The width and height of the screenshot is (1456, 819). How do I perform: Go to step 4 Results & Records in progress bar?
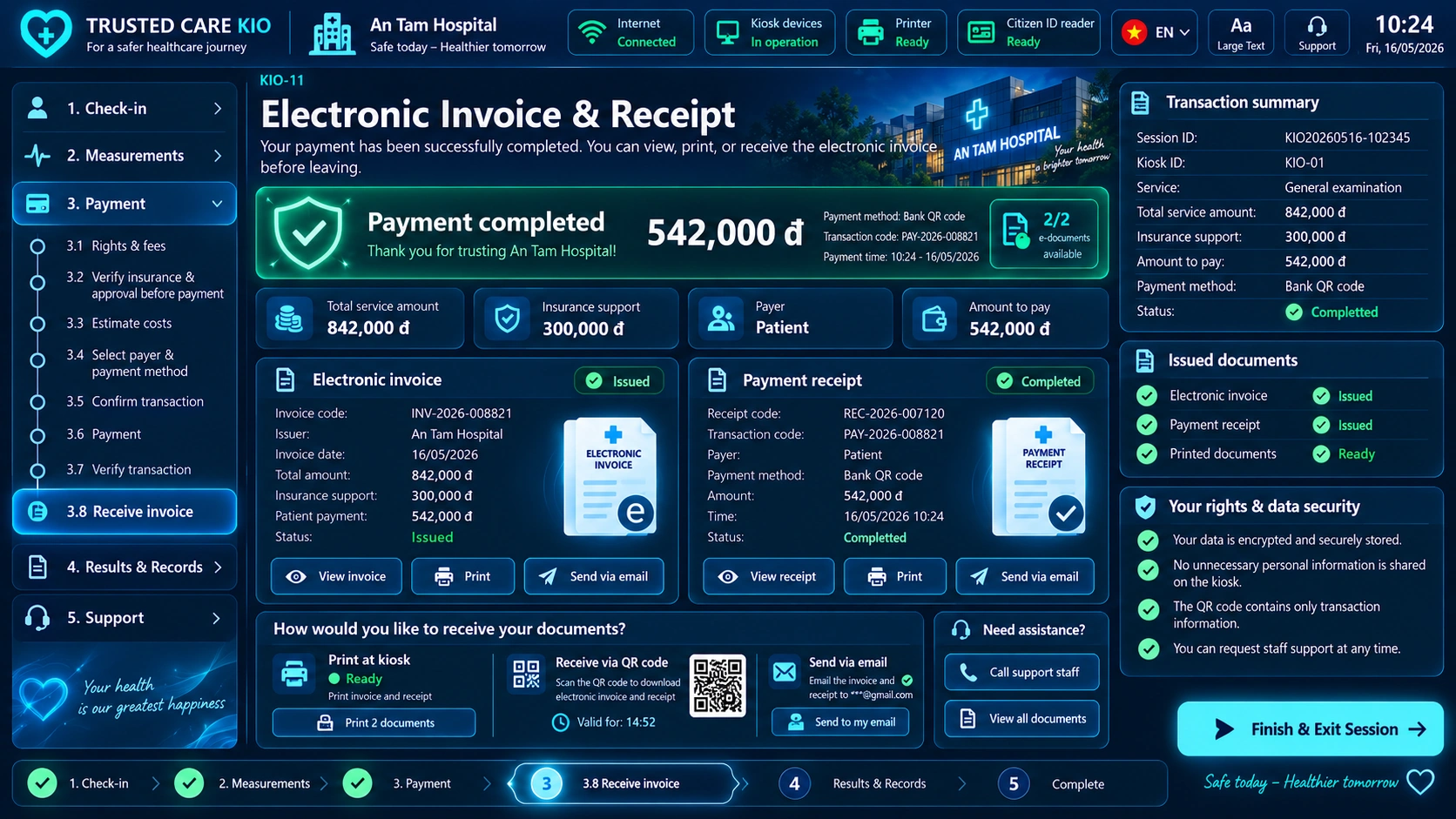853,784
